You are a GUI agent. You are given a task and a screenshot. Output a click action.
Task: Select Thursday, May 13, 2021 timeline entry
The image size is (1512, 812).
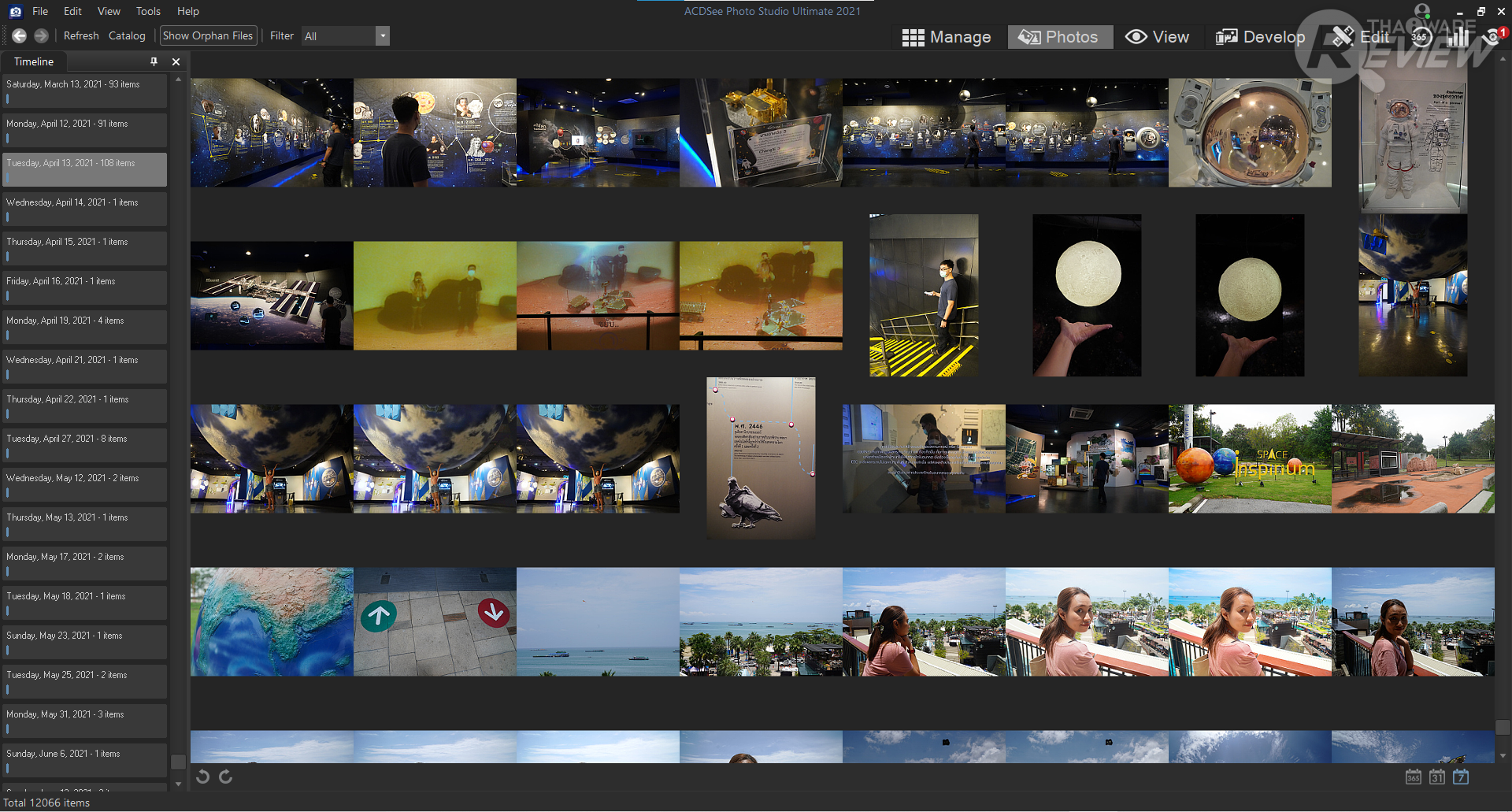(x=85, y=524)
